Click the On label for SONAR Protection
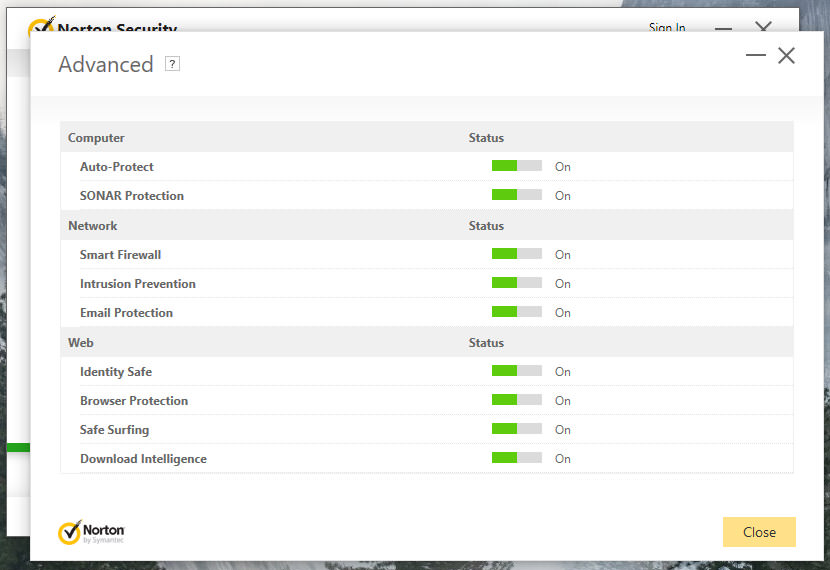Image resolution: width=830 pixels, height=570 pixels. (x=563, y=196)
